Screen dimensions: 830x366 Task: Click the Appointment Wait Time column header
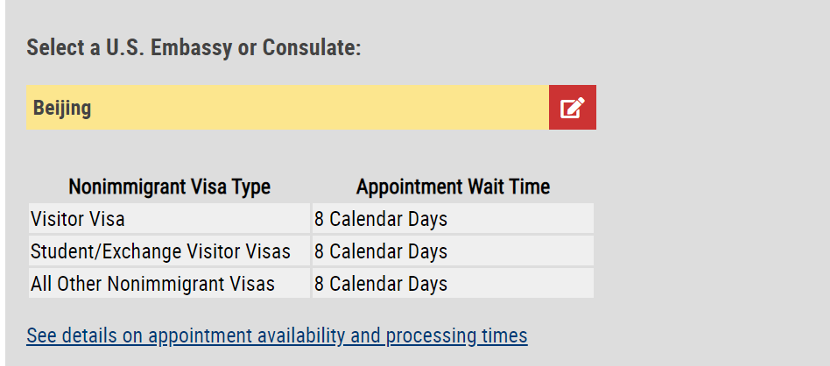click(x=453, y=187)
